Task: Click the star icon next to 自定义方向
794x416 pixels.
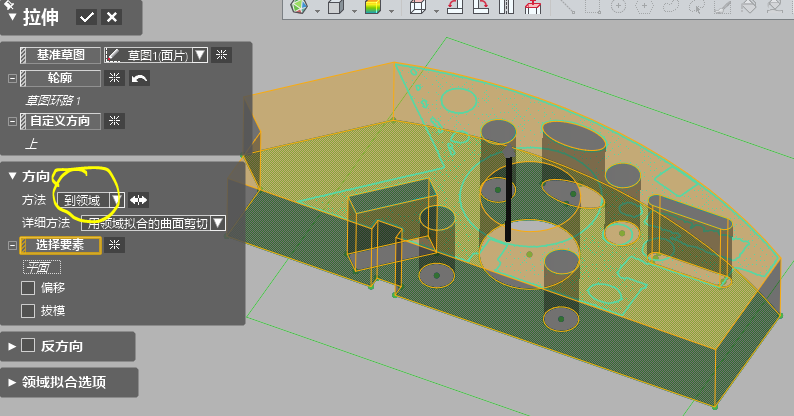Action: tap(114, 121)
